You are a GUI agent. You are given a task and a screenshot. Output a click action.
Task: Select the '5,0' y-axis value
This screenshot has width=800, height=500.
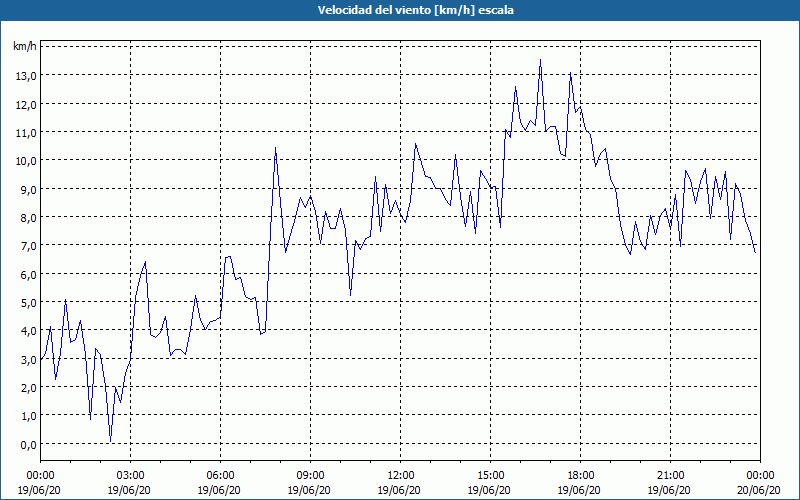[x=29, y=303]
